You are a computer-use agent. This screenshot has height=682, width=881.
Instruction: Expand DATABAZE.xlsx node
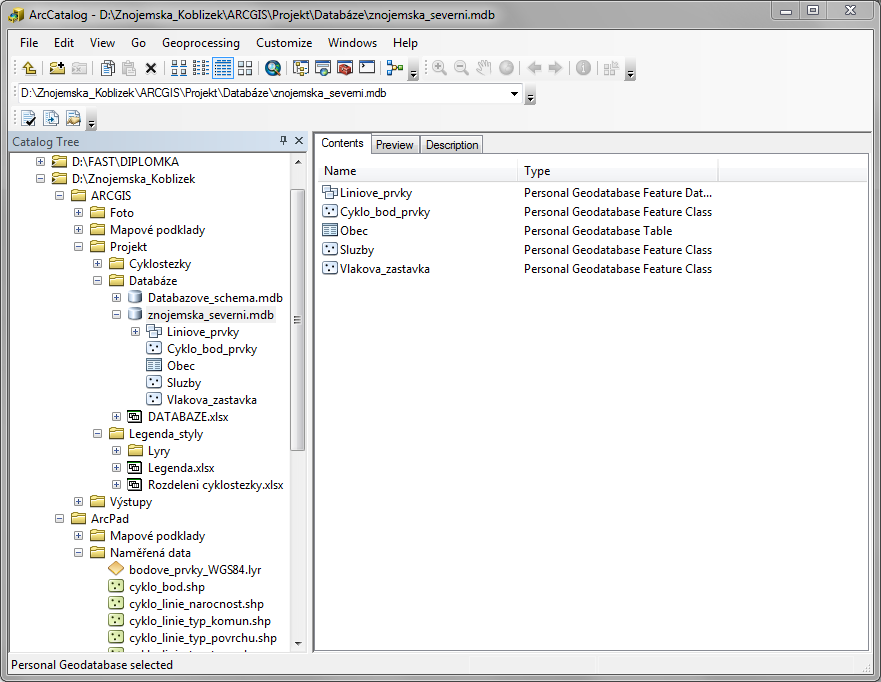point(117,417)
